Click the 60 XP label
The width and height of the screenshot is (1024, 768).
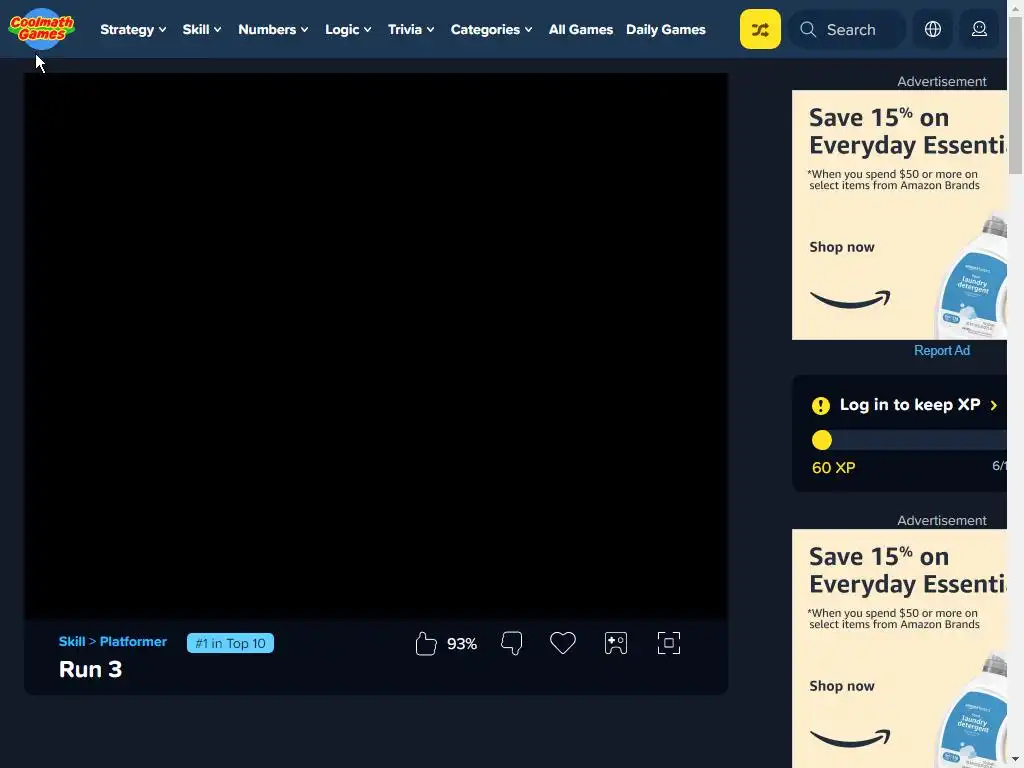click(833, 468)
